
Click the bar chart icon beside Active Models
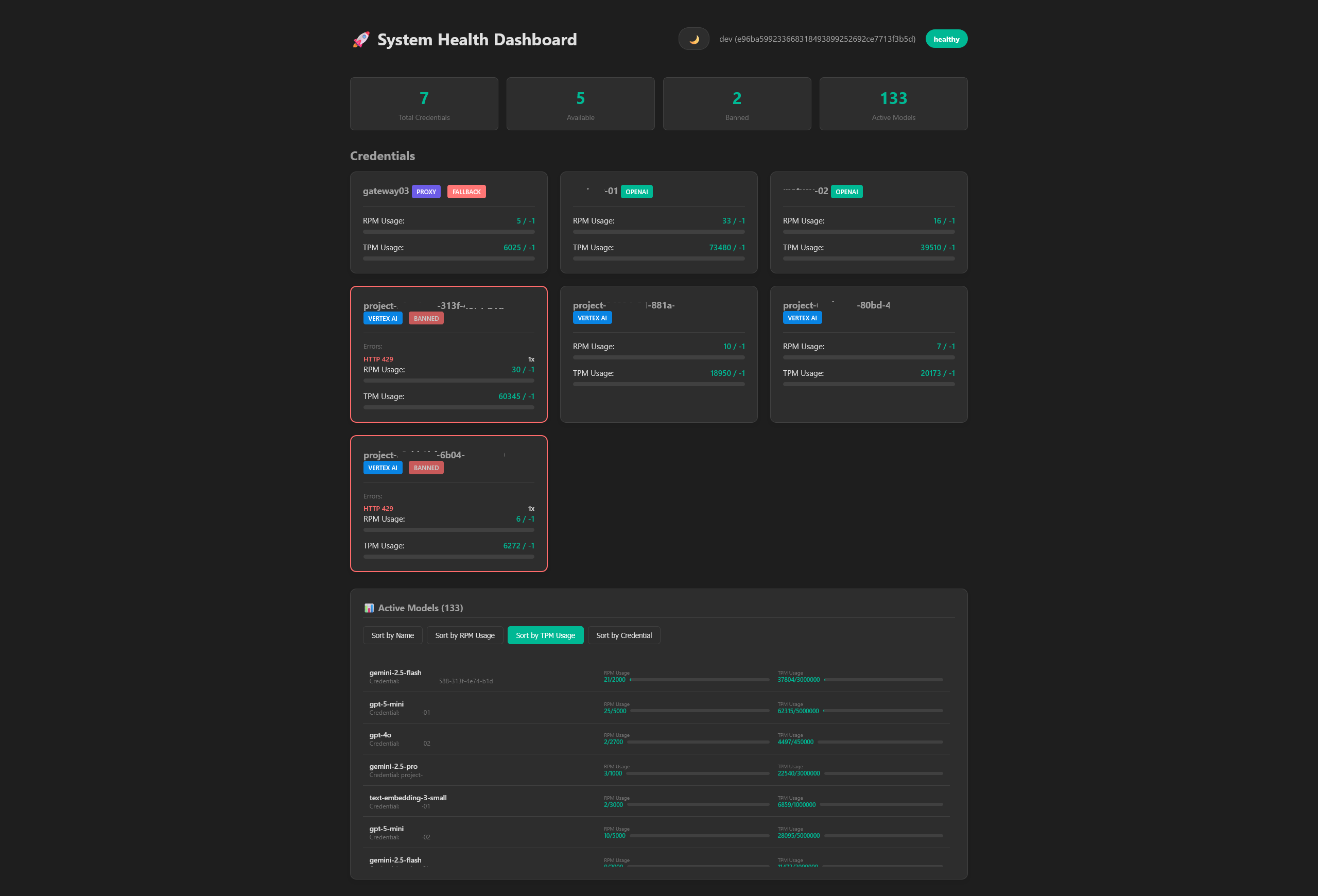click(x=369, y=607)
